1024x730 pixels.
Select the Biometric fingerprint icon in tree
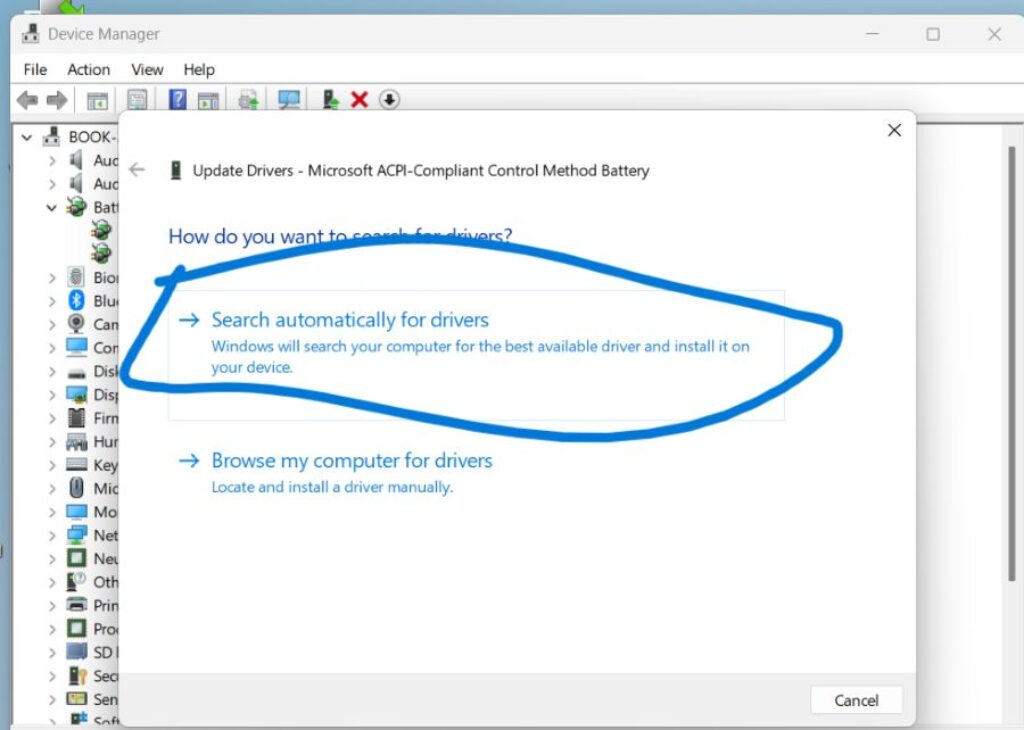[x=76, y=277]
